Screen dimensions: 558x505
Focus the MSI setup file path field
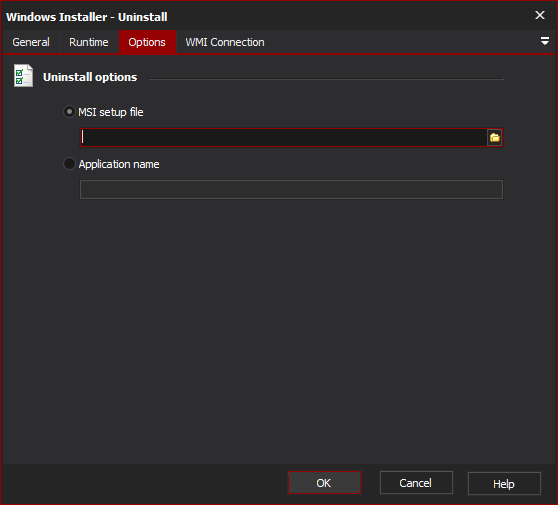pyautogui.click(x=283, y=137)
